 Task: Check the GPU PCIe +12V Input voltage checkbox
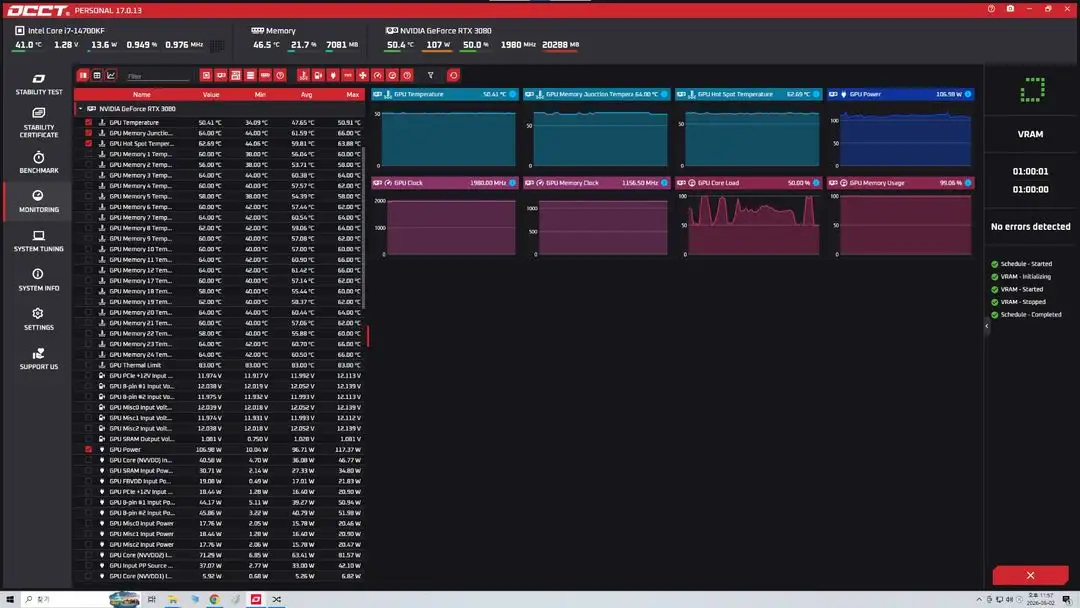pos(88,376)
